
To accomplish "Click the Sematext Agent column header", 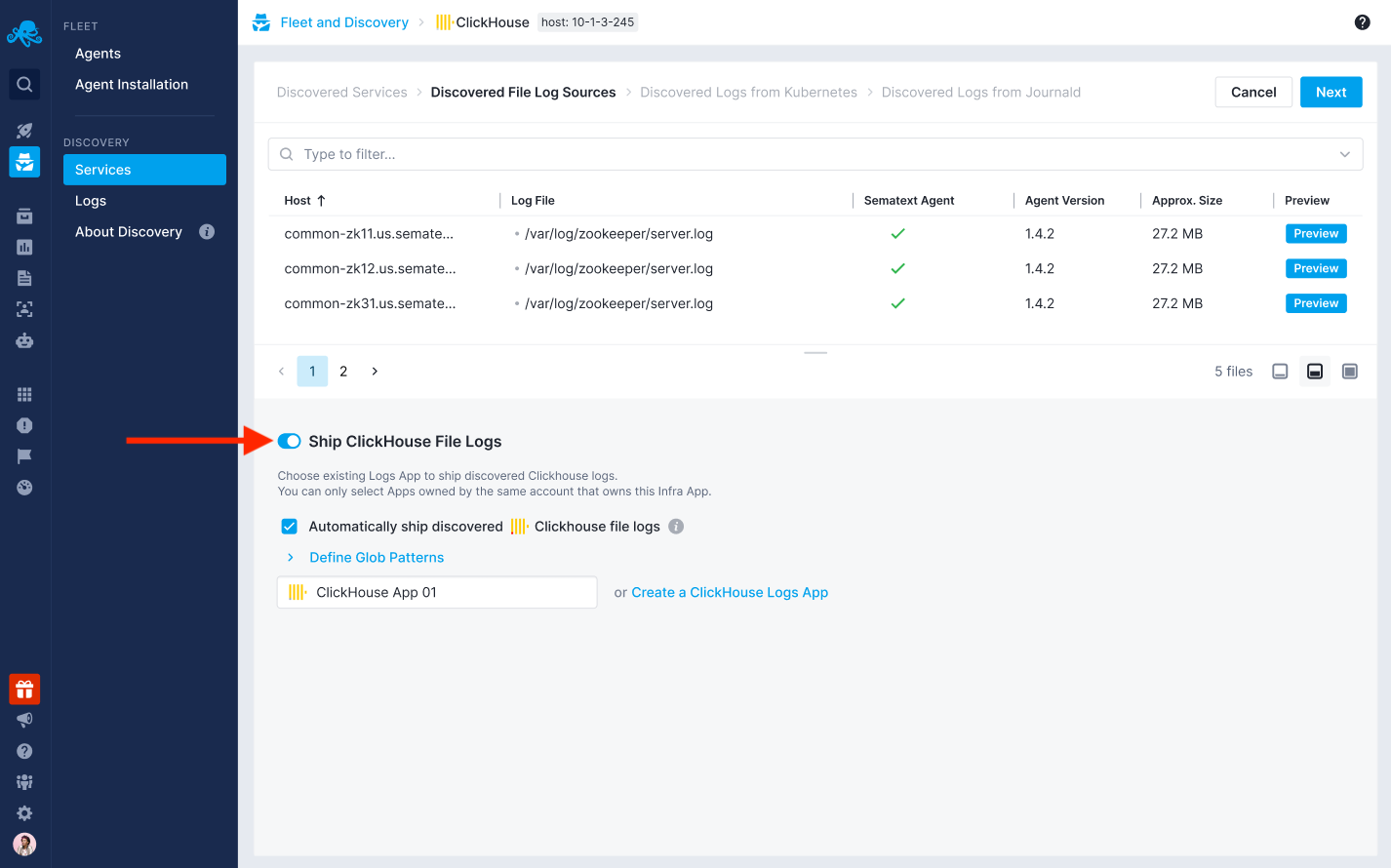I will coord(909,201).
